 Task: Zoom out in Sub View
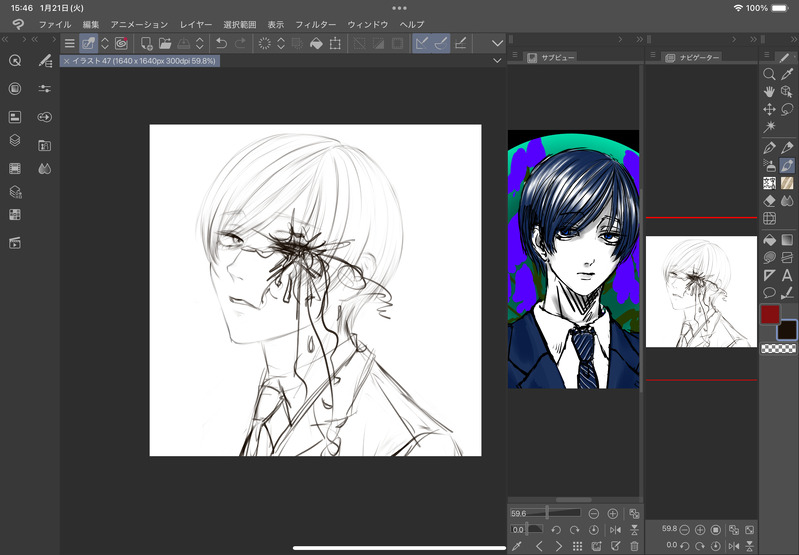[594, 514]
